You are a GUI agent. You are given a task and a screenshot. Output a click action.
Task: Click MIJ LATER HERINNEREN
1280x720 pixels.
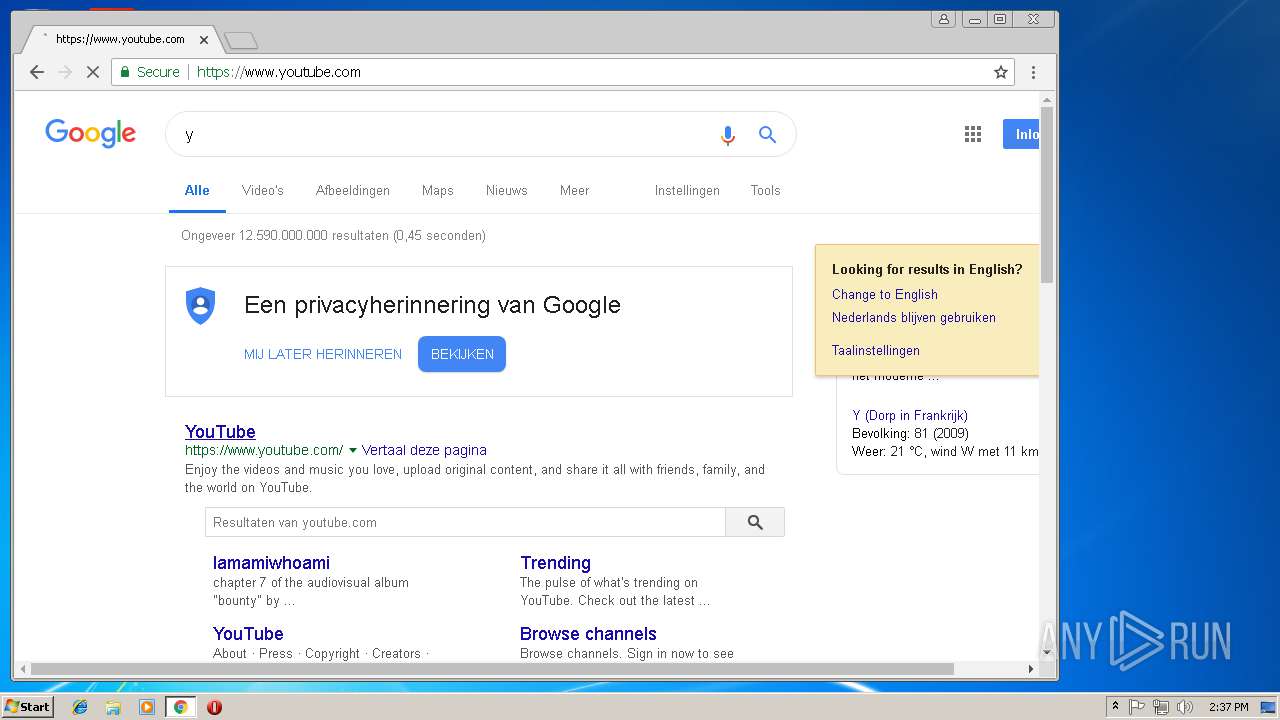(x=323, y=354)
